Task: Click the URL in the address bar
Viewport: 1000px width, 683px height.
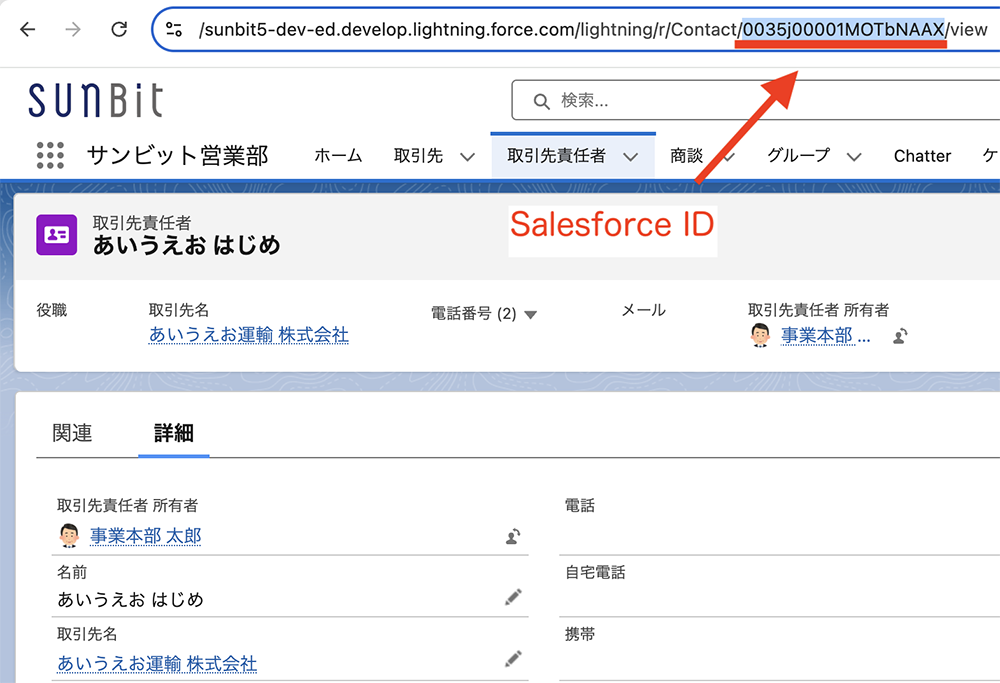Action: 593,29
